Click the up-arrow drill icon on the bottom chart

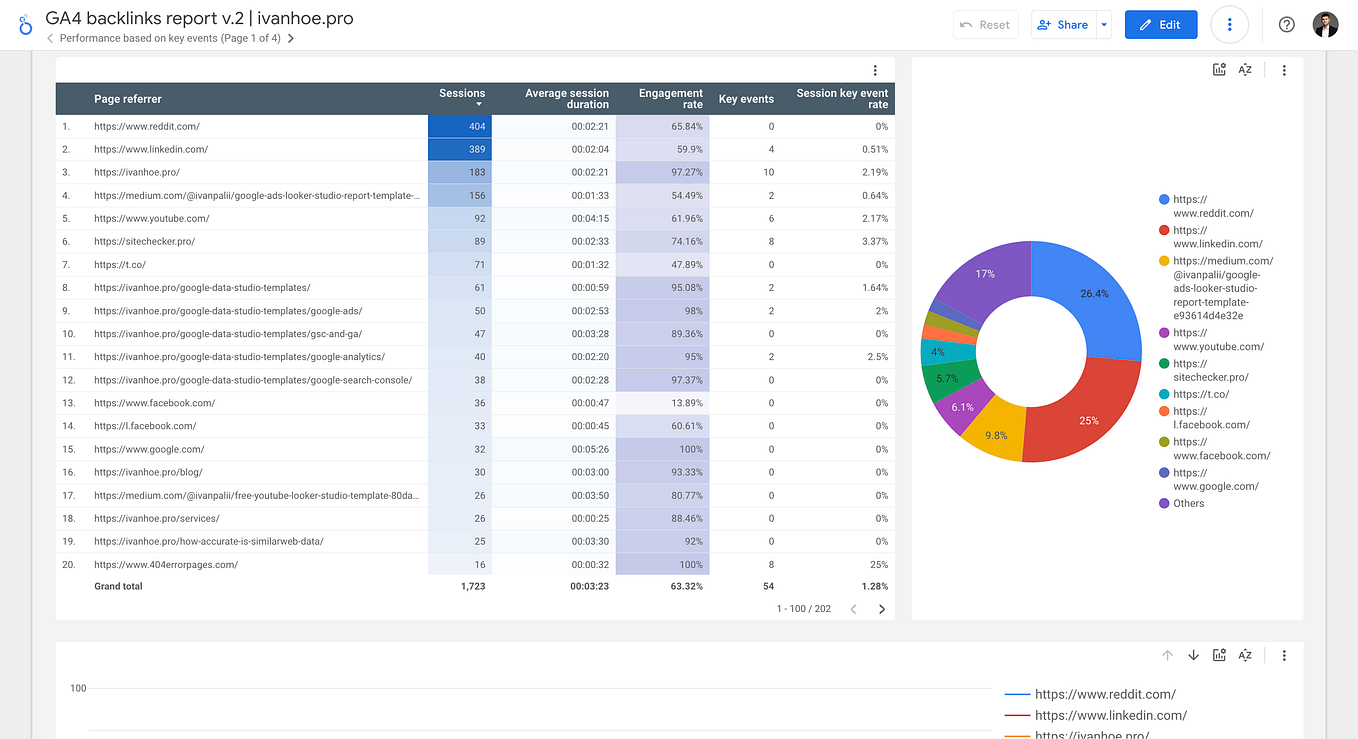1168,655
